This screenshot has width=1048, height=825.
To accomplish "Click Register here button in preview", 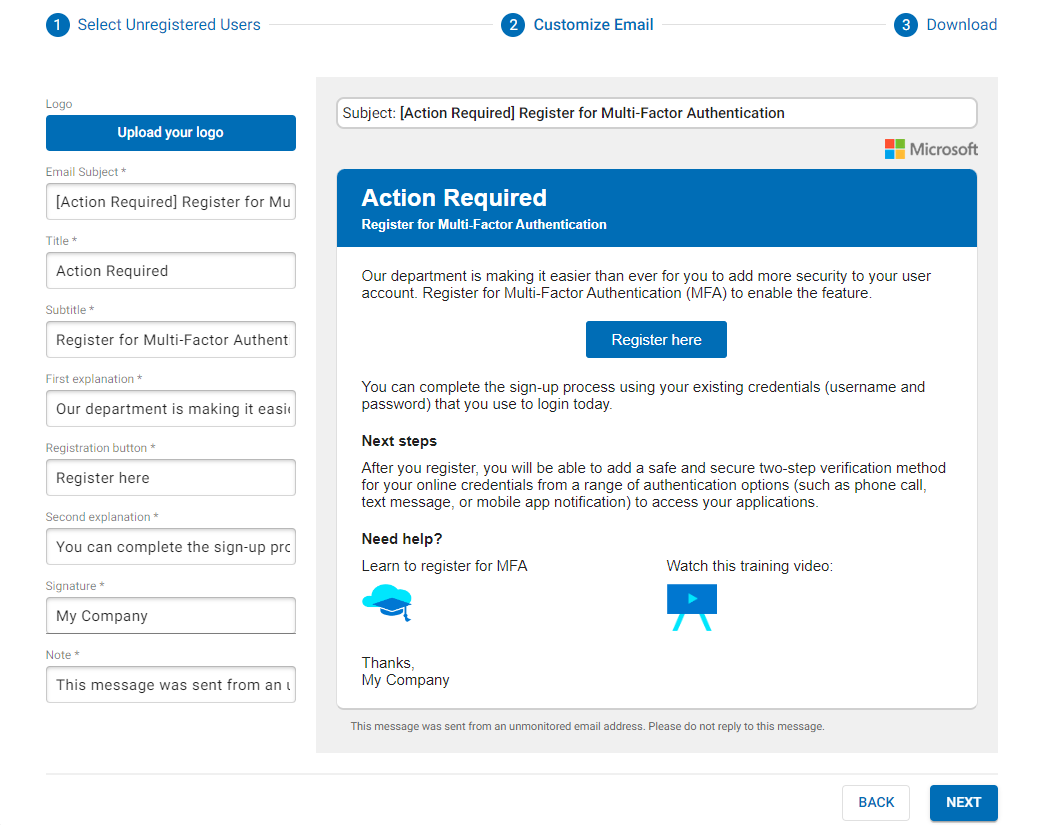I will pos(656,340).
